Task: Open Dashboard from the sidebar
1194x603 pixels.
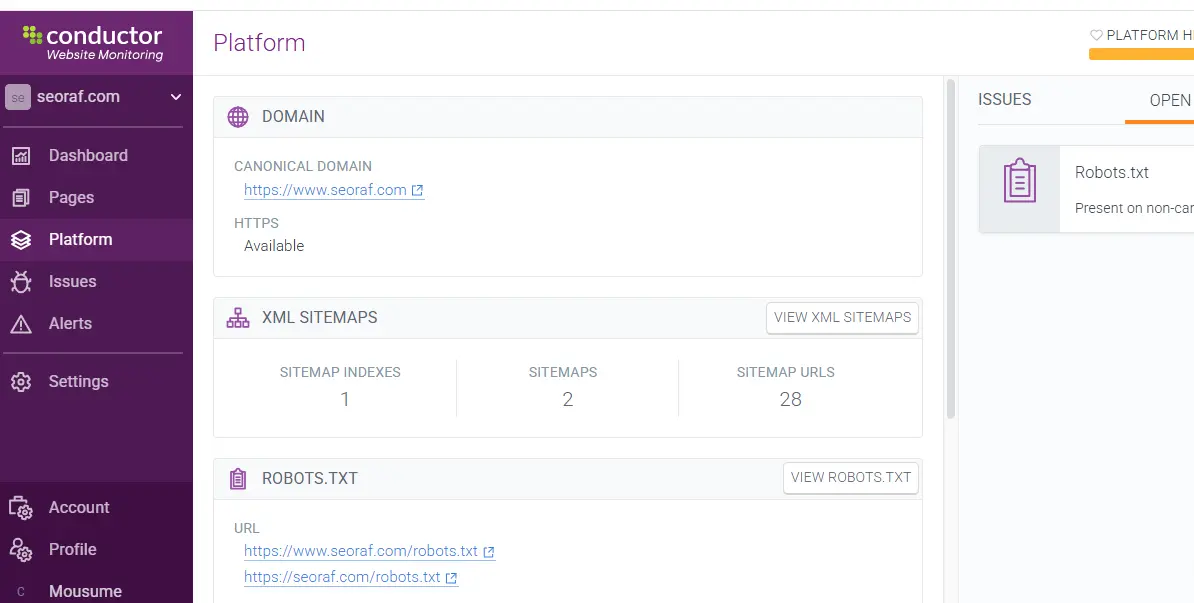Action: [x=88, y=155]
